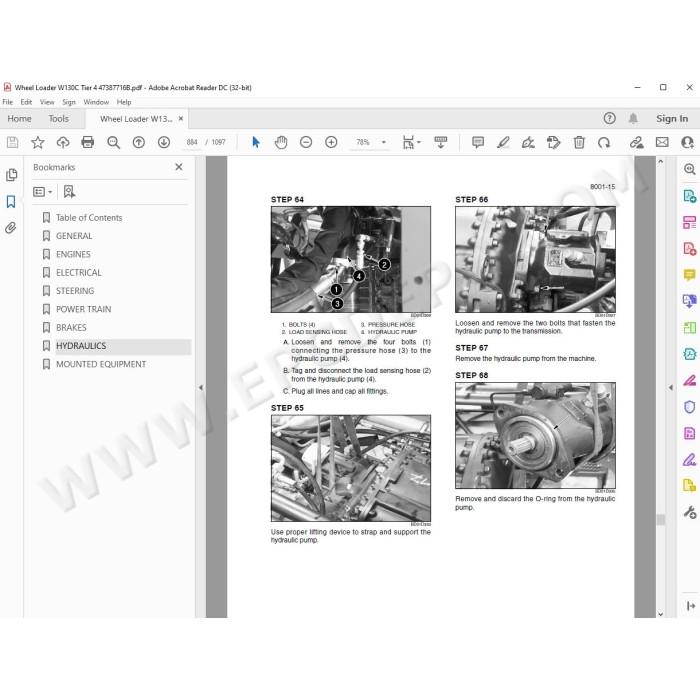The height and width of the screenshot is (700, 700).
Task: Toggle the Bookmarks panel icon in sidebar
Action: (x=11, y=202)
